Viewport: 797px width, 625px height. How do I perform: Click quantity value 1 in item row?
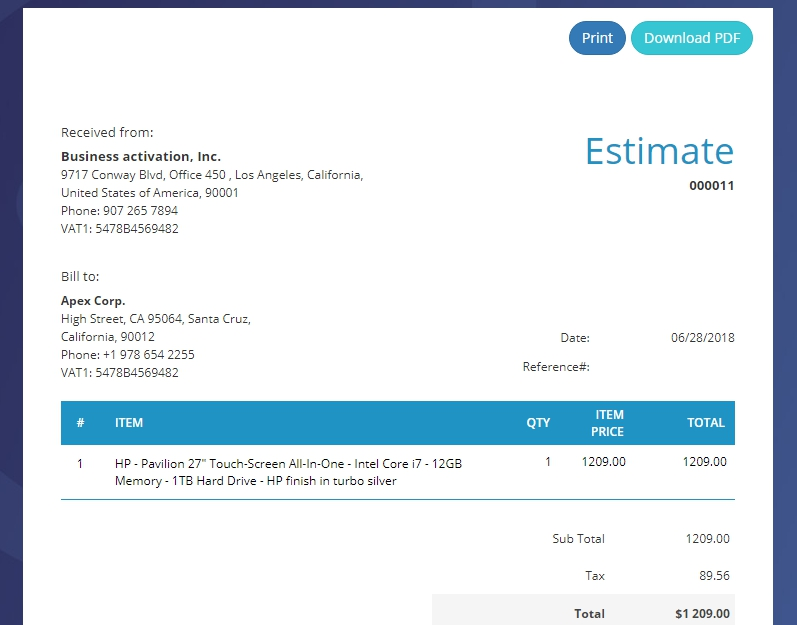click(x=548, y=462)
